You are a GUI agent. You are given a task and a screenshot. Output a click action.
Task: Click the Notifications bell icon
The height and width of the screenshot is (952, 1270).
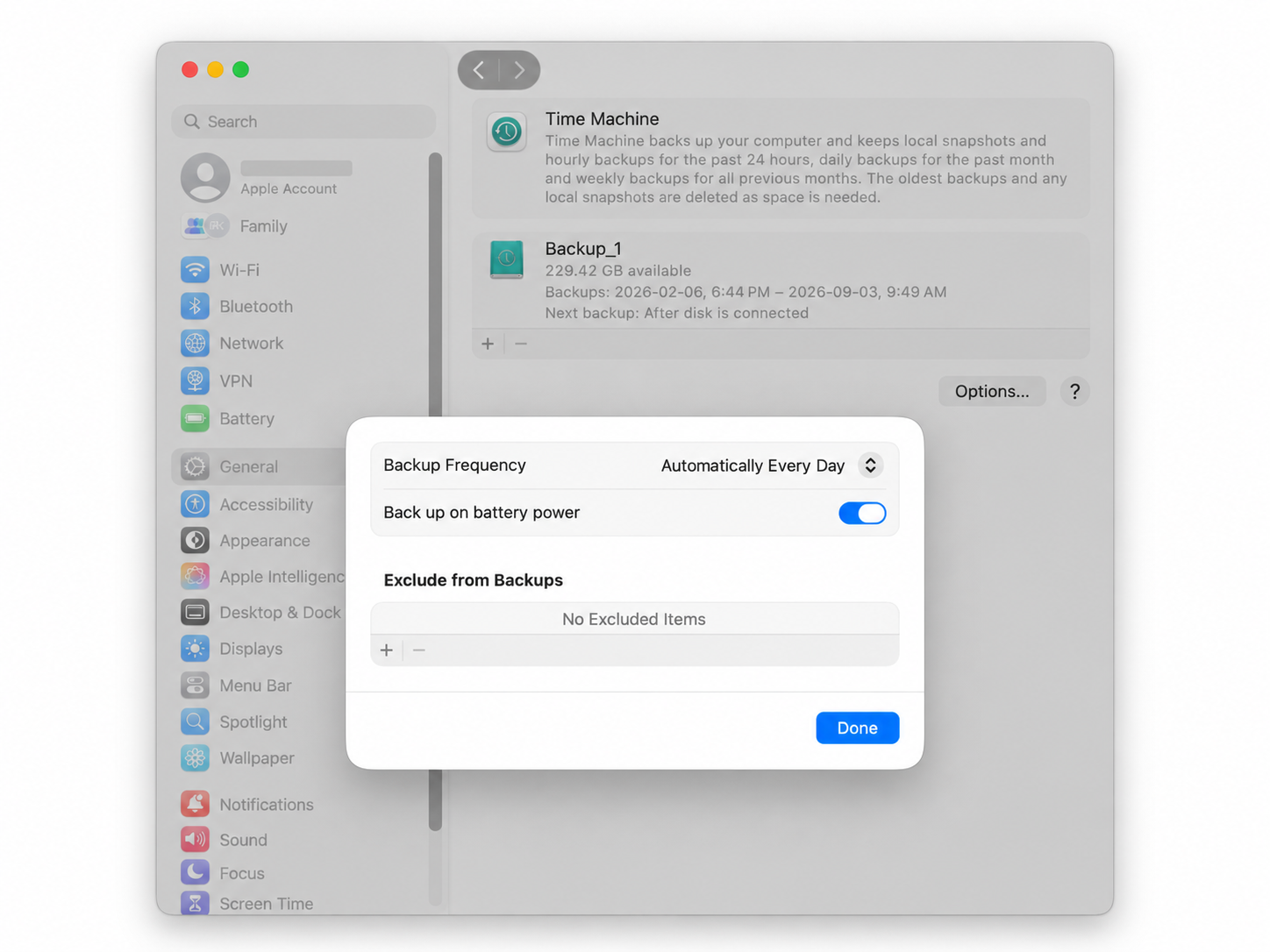tap(195, 804)
